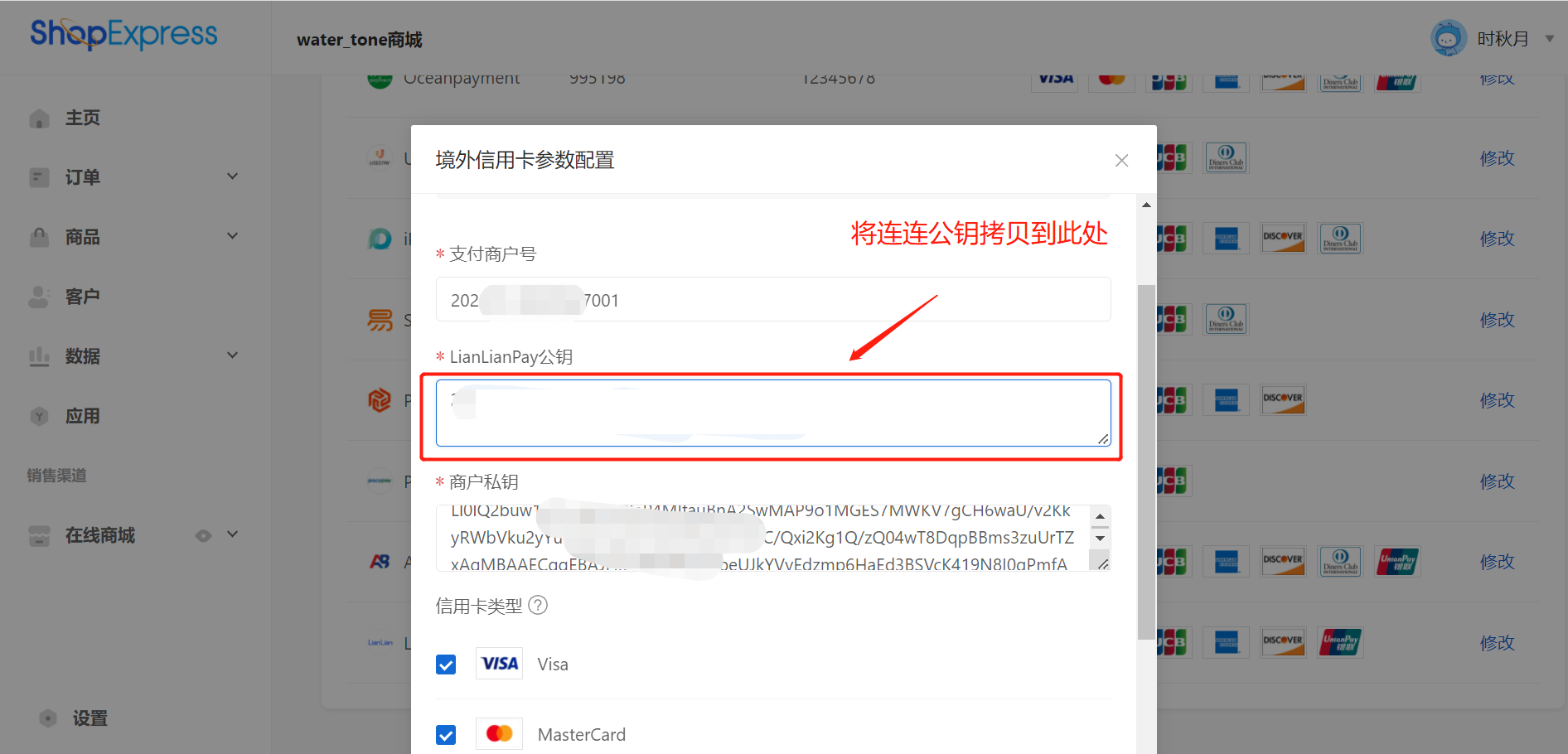Expand the 订单 menu chevron
This screenshot has width=1568, height=754.
click(233, 176)
